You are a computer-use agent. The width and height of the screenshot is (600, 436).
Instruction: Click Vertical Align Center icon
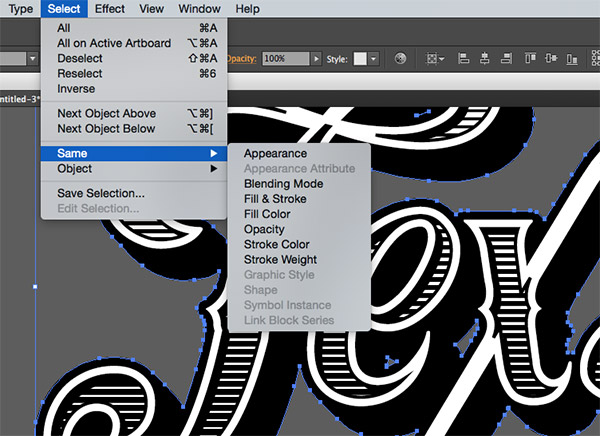[551, 59]
